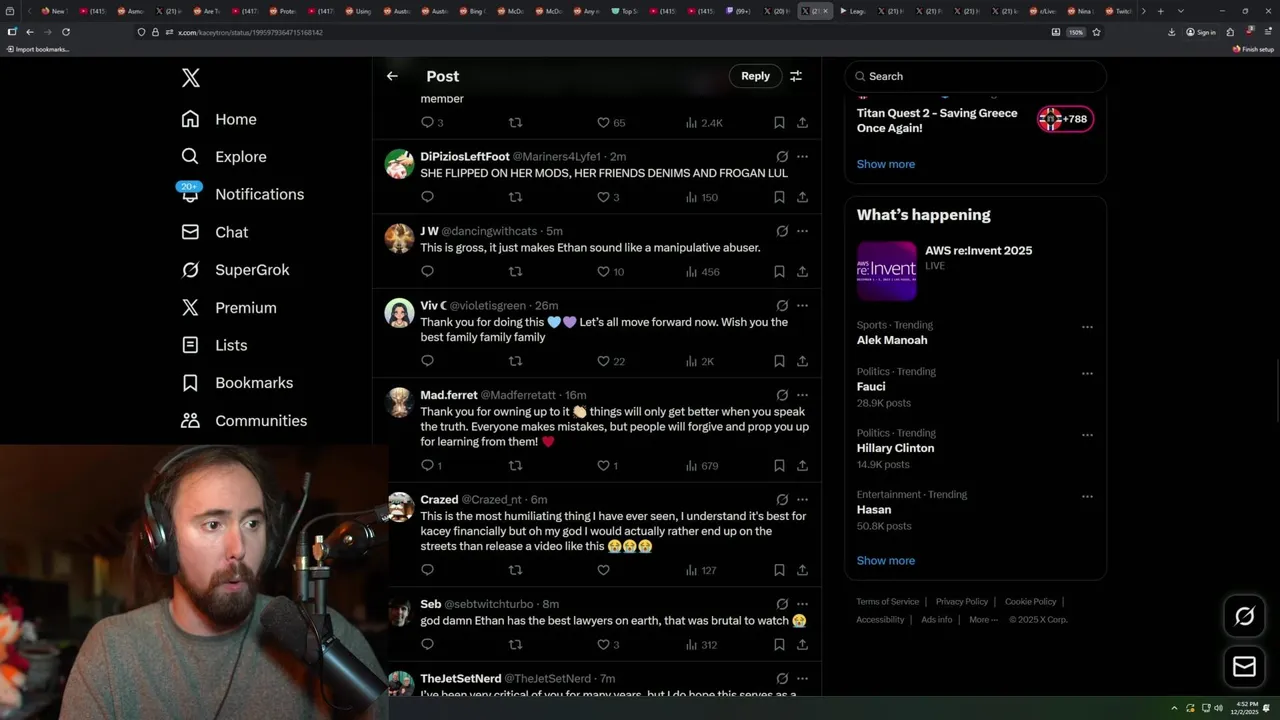Open AWS re:Invent 2025 live event
This screenshot has width=1280, height=720.
tap(978, 251)
